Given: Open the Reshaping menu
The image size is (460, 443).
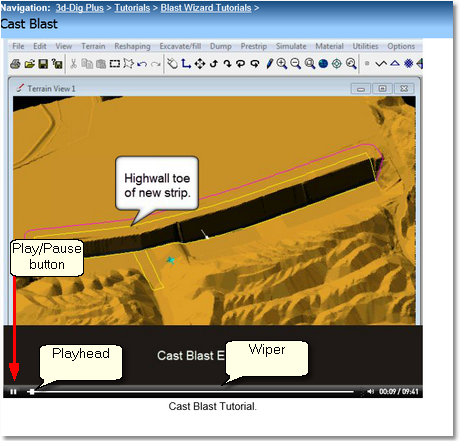Looking at the screenshot, I should pos(132,46).
